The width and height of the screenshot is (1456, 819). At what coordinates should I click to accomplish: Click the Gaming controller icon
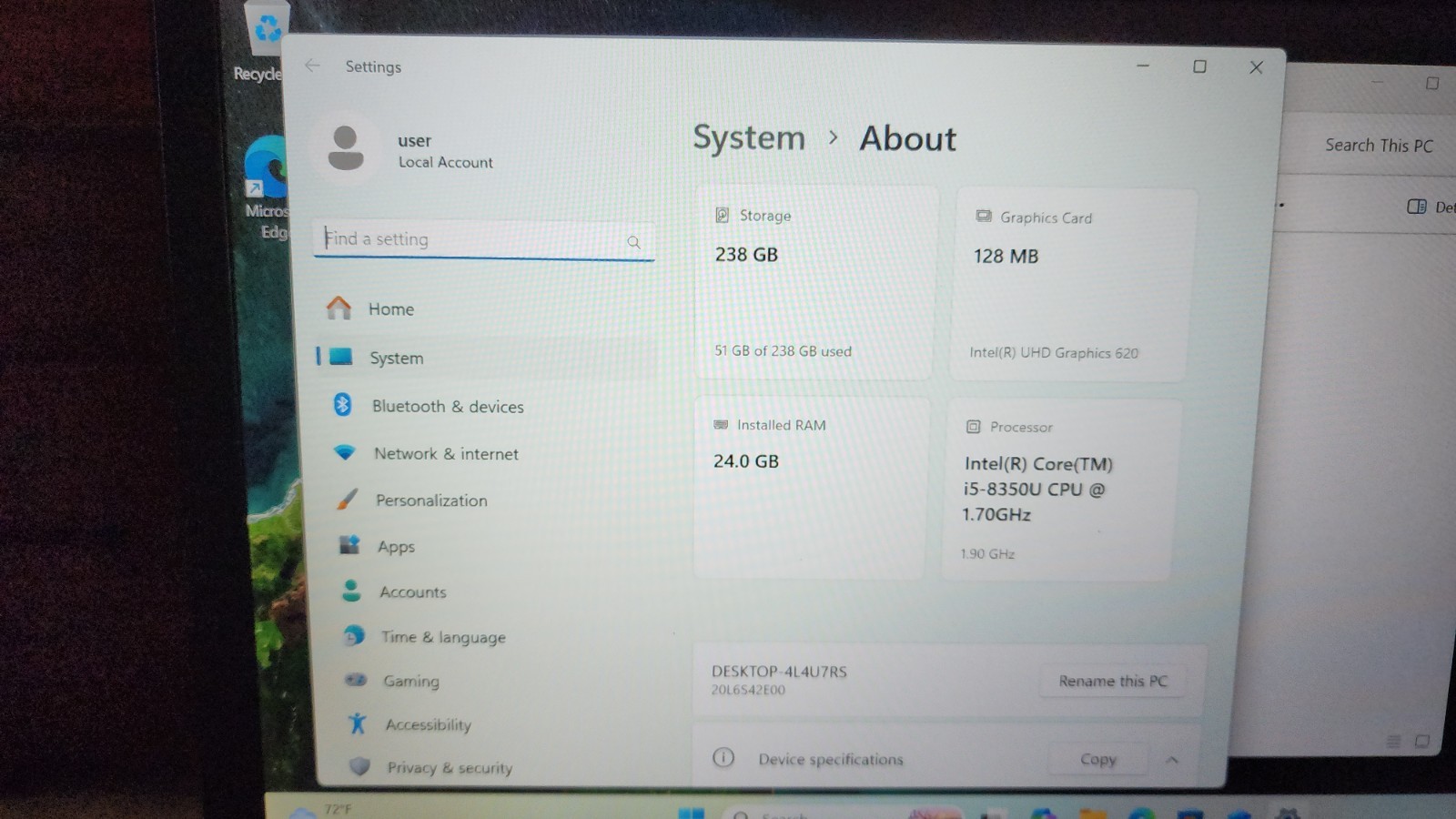[356, 680]
